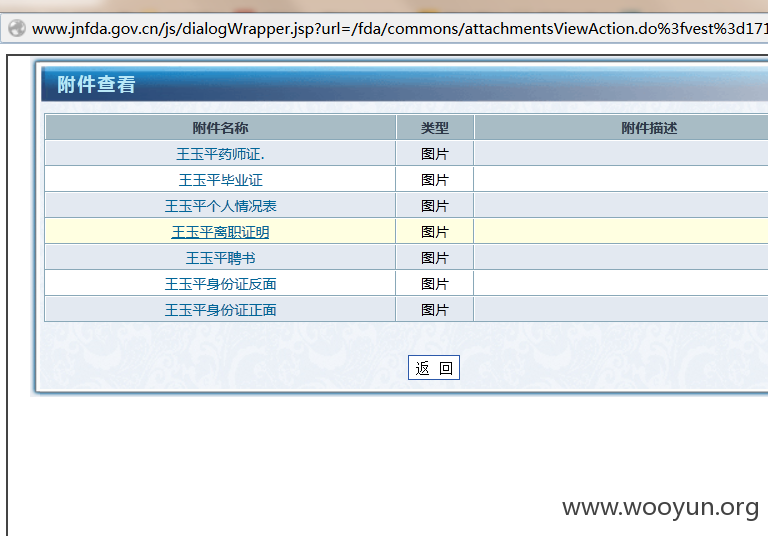Screen dimensions: 768x536
Task: Click the 类型 column header
Action: (435, 128)
